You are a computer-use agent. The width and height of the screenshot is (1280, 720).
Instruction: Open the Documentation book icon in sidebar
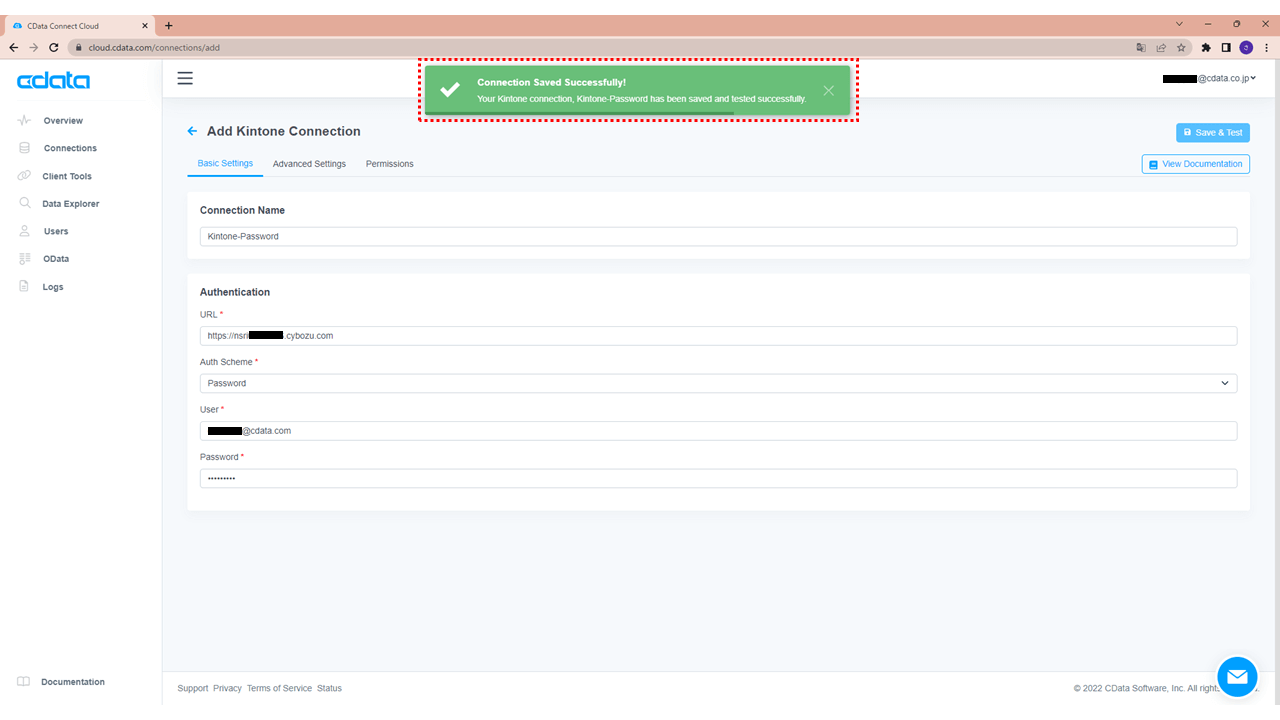[24, 682]
